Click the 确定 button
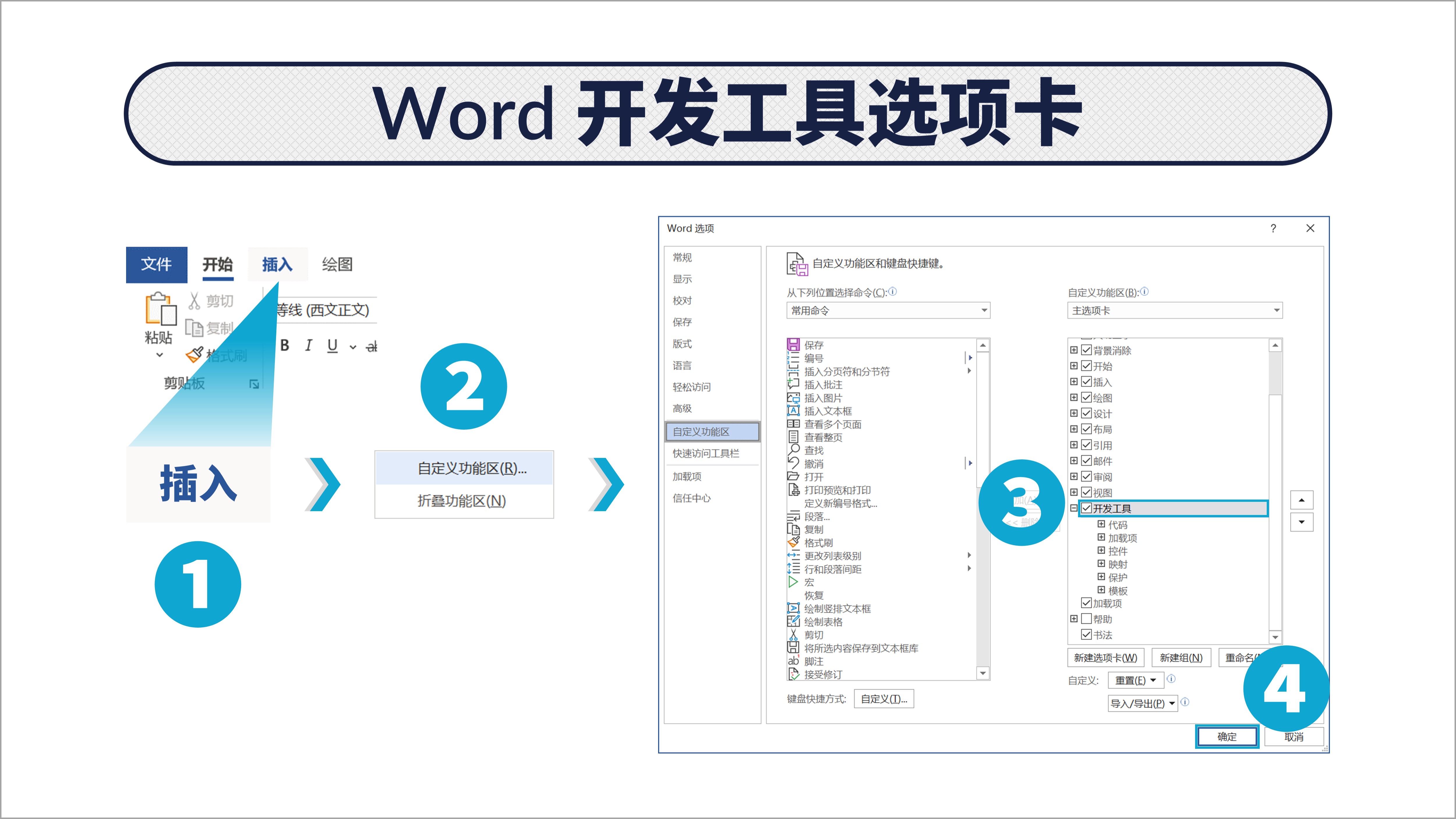This screenshot has height=819, width=1456. (1227, 737)
